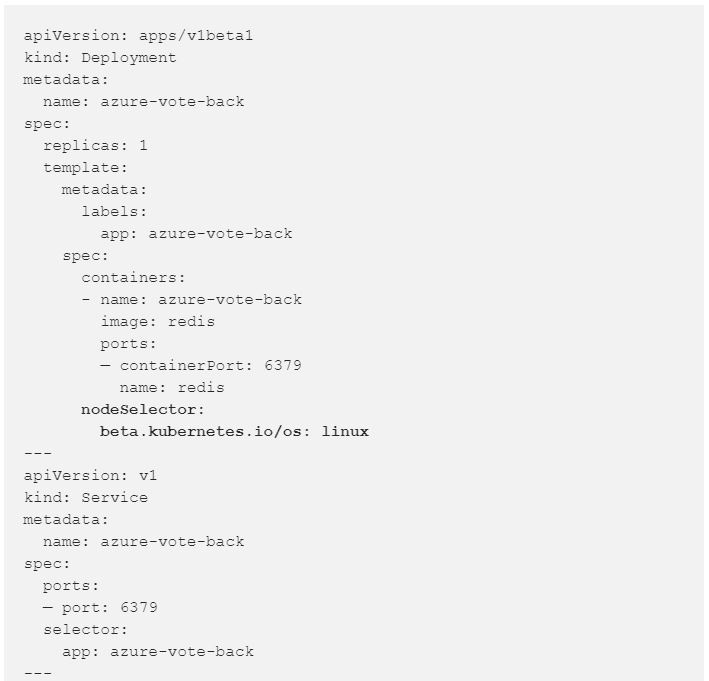This screenshot has height=681, width=709.
Task: Click the "selector:" key
Action: pyautogui.click(x=85, y=629)
